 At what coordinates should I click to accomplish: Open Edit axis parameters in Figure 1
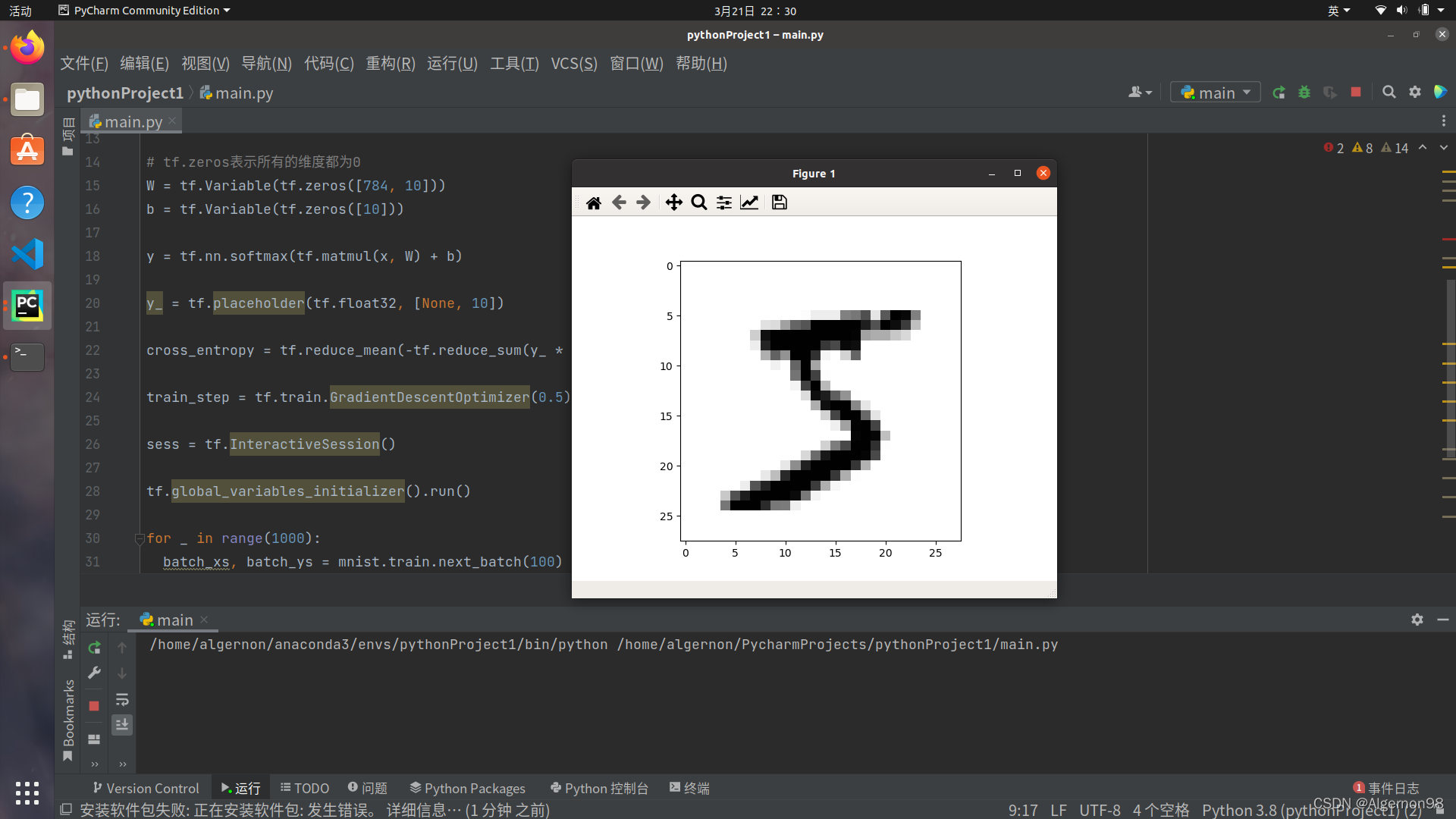[749, 202]
